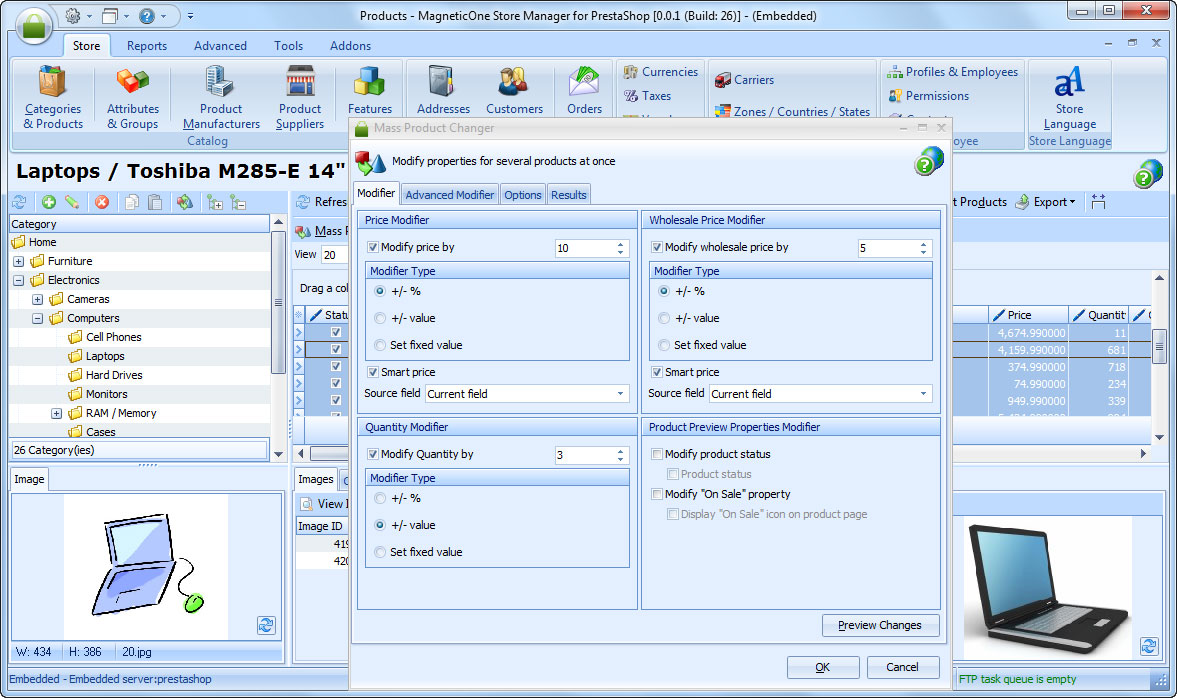Open Advanced Modifier tab
Screen dimensions: 1177x698
tap(450, 194)
